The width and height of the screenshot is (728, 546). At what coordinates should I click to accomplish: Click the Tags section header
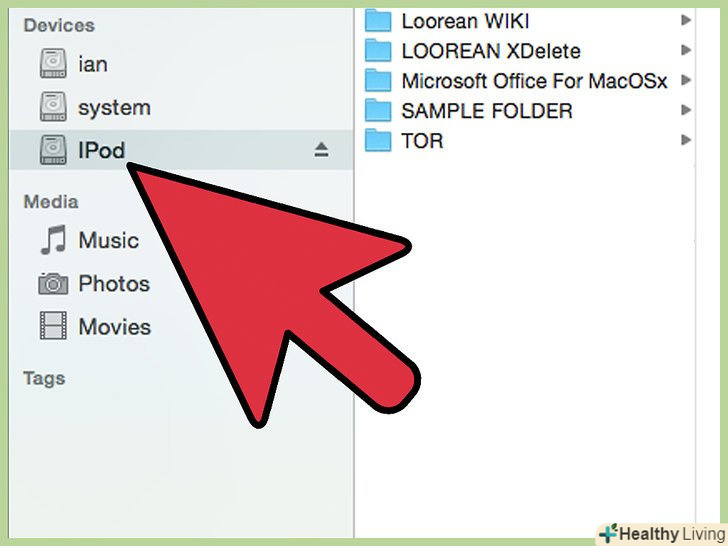pyautogui.click(x=44, y=378)
